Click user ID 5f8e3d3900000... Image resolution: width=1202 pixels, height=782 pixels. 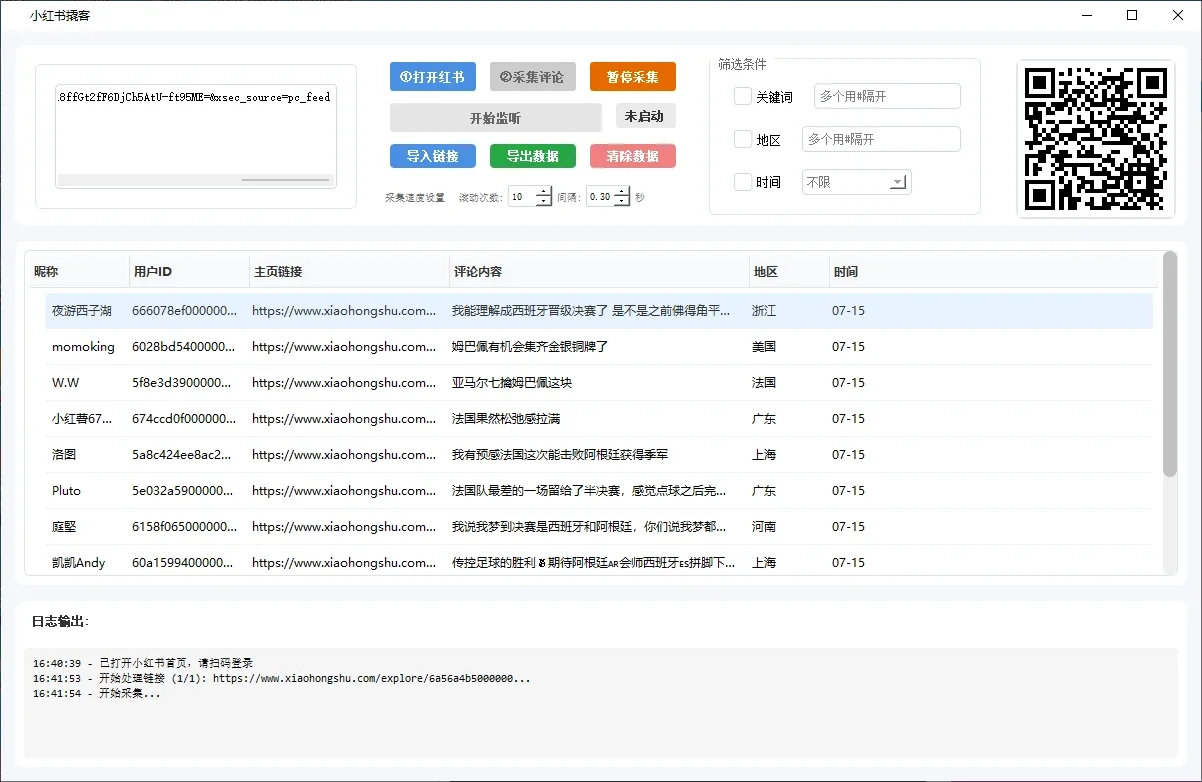[182, 383]
